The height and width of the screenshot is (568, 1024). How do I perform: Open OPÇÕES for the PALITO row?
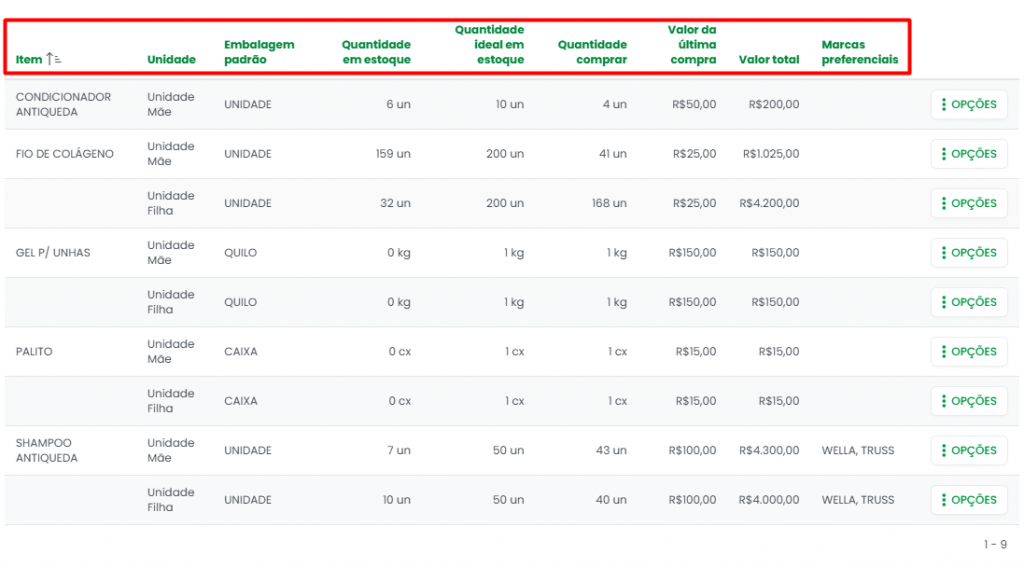coord(968,352)
